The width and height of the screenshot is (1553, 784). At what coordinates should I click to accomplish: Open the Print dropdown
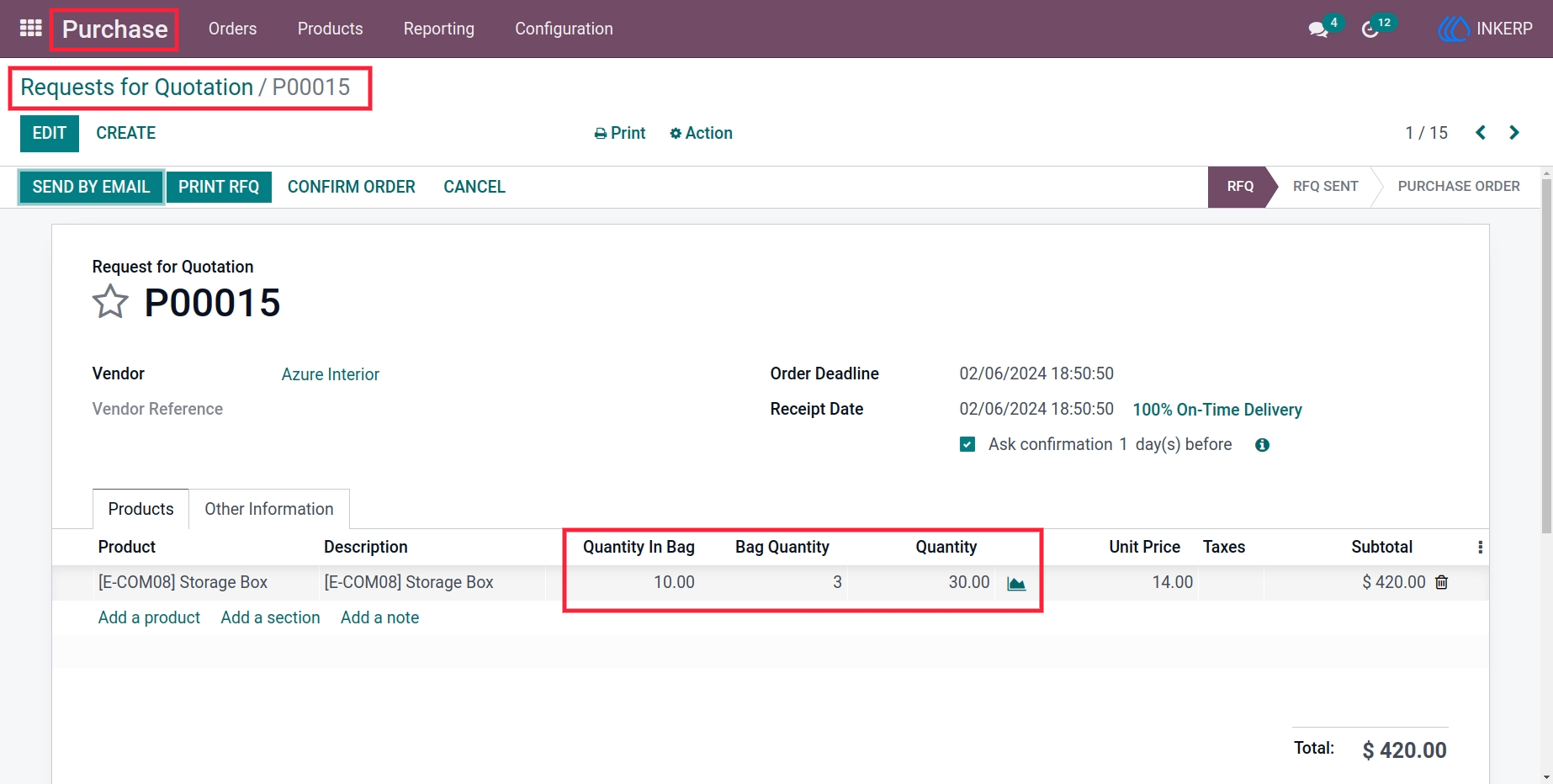(620, 133)
